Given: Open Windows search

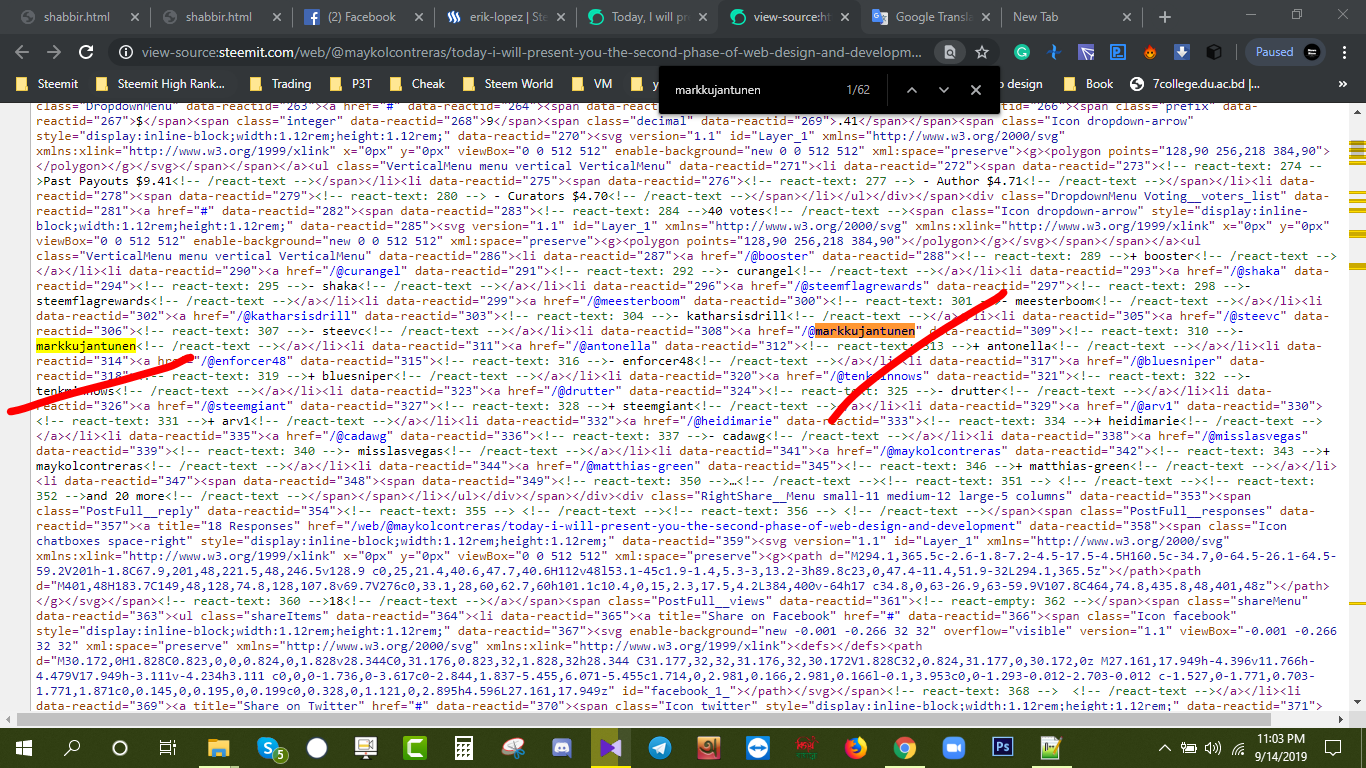Looking at the screenshot, I should (x=72, y=748).
